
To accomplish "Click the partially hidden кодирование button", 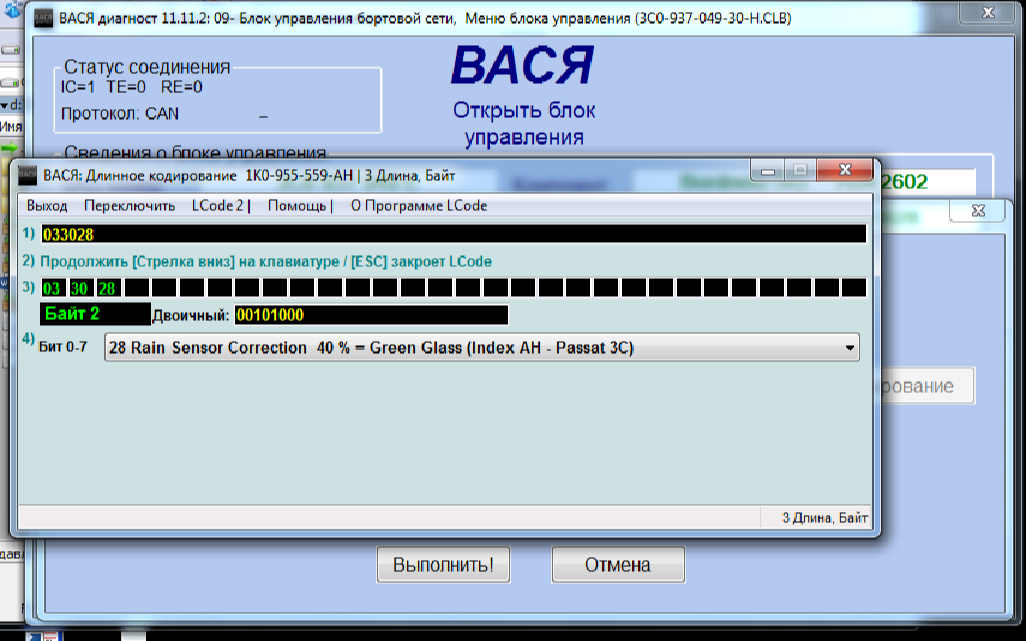I will 927,386.
